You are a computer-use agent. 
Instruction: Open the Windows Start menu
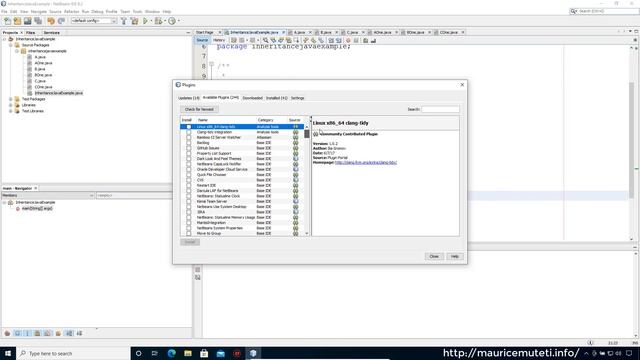[8, 353]
